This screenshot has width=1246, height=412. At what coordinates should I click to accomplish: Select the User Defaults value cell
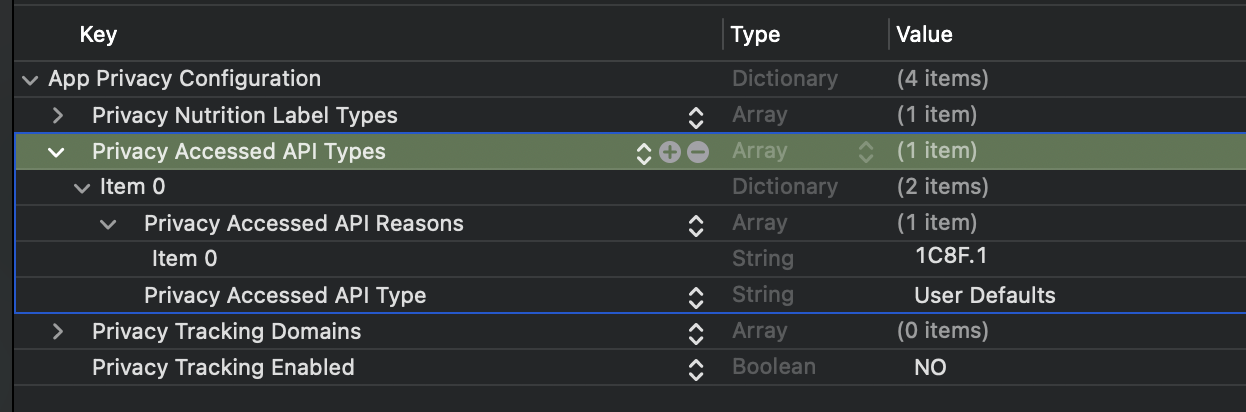985,296
